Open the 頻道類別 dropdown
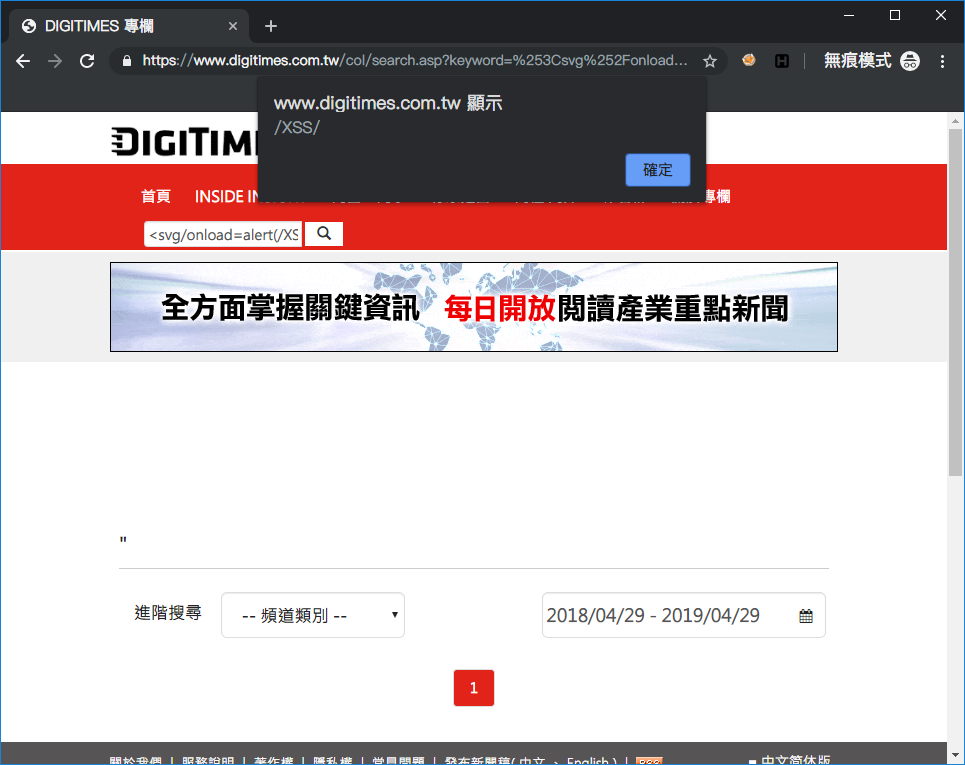965x765 pixels. tap(313, 615)
